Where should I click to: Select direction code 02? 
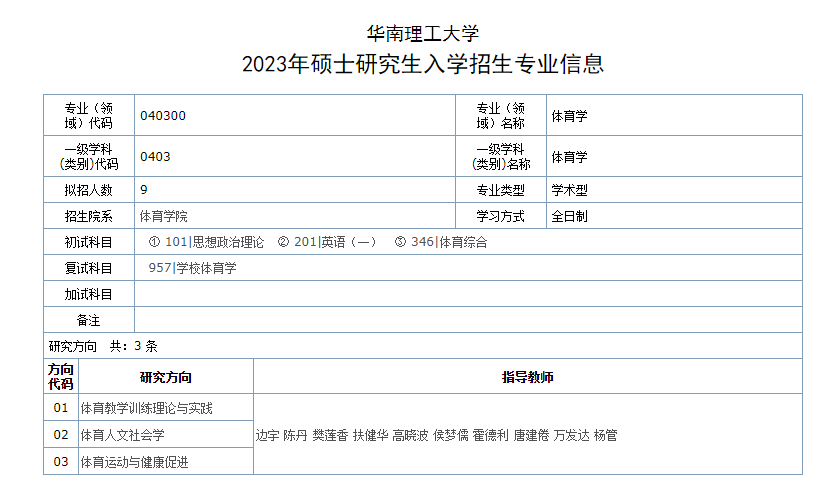click(x=61, y=435)
